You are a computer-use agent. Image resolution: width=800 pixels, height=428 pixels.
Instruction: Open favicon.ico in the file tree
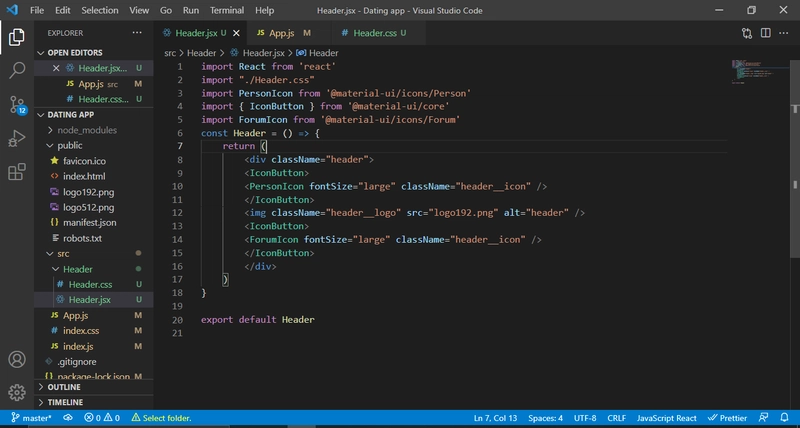94,161
